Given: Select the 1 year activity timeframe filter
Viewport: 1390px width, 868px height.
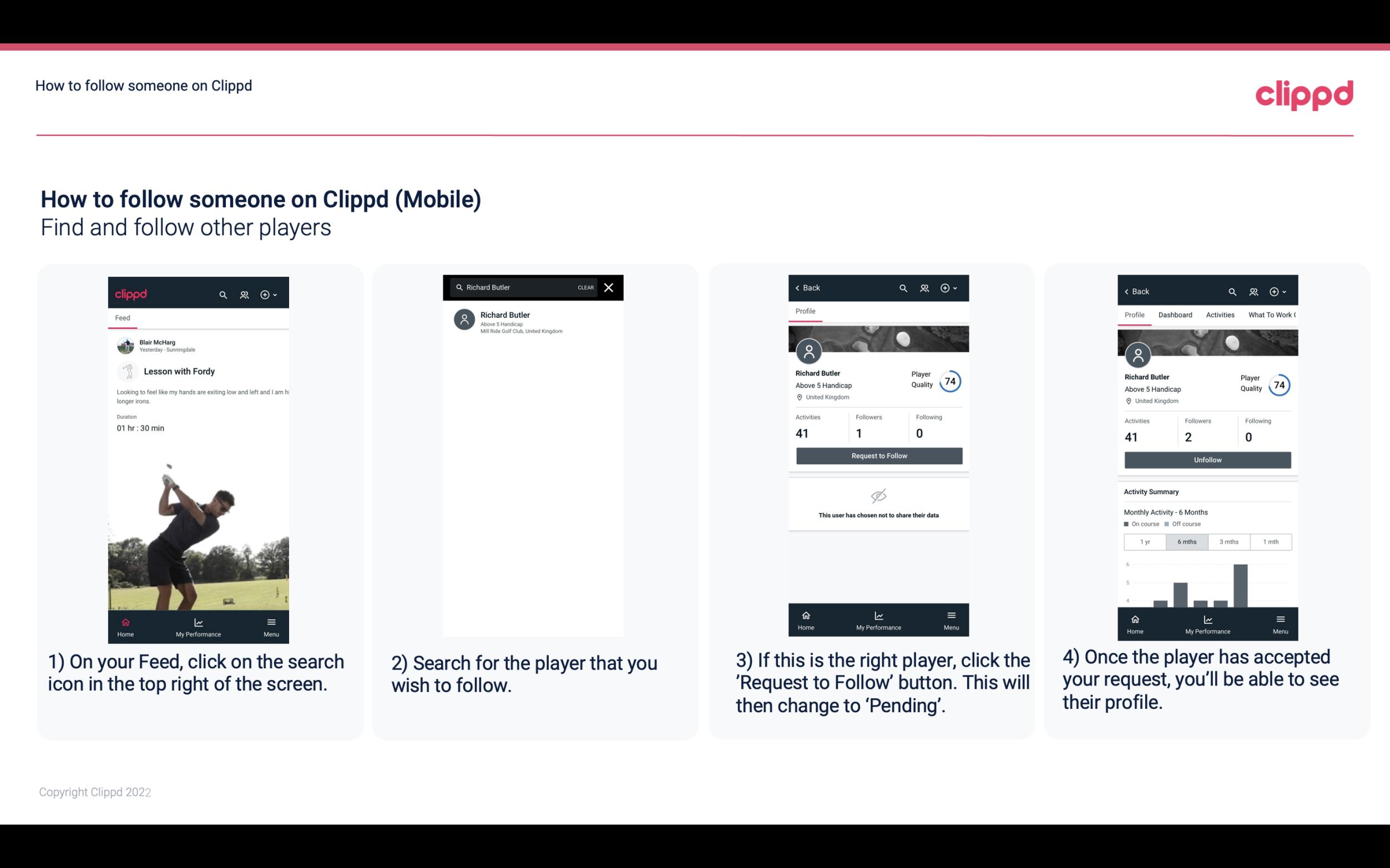Looking at the screenshot, I should click(x=1145, y=541).
